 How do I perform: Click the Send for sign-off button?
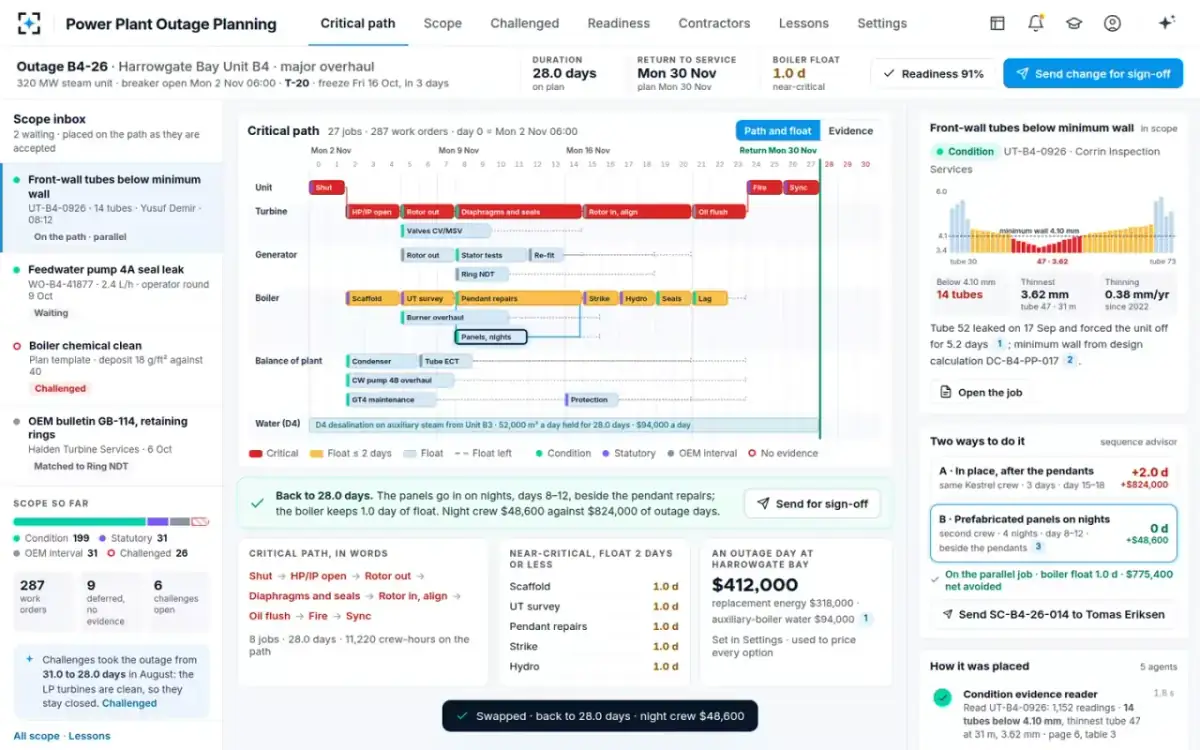(x=812, y=504)
